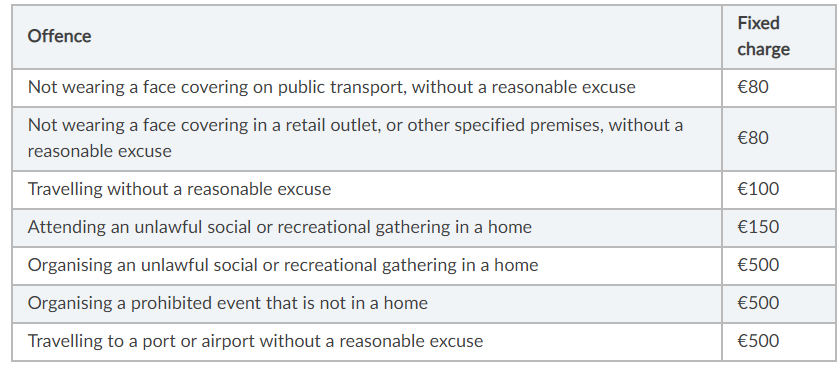Click the €150 fixed charge cell
This screenshot has width=838, height=366.
coord(758,227)
